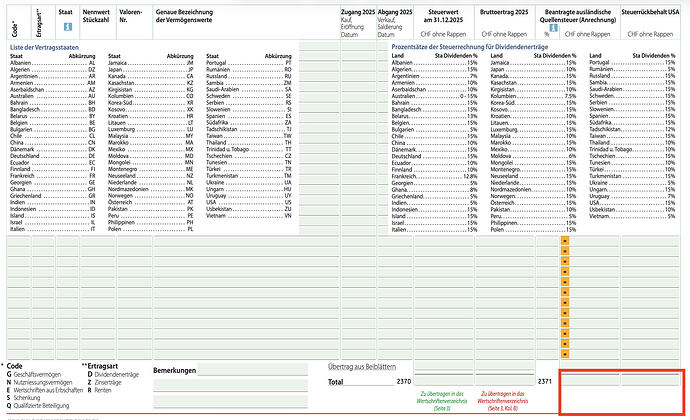Click 'Frankreich 12.8%' in dividend rates list

point(434,176)
